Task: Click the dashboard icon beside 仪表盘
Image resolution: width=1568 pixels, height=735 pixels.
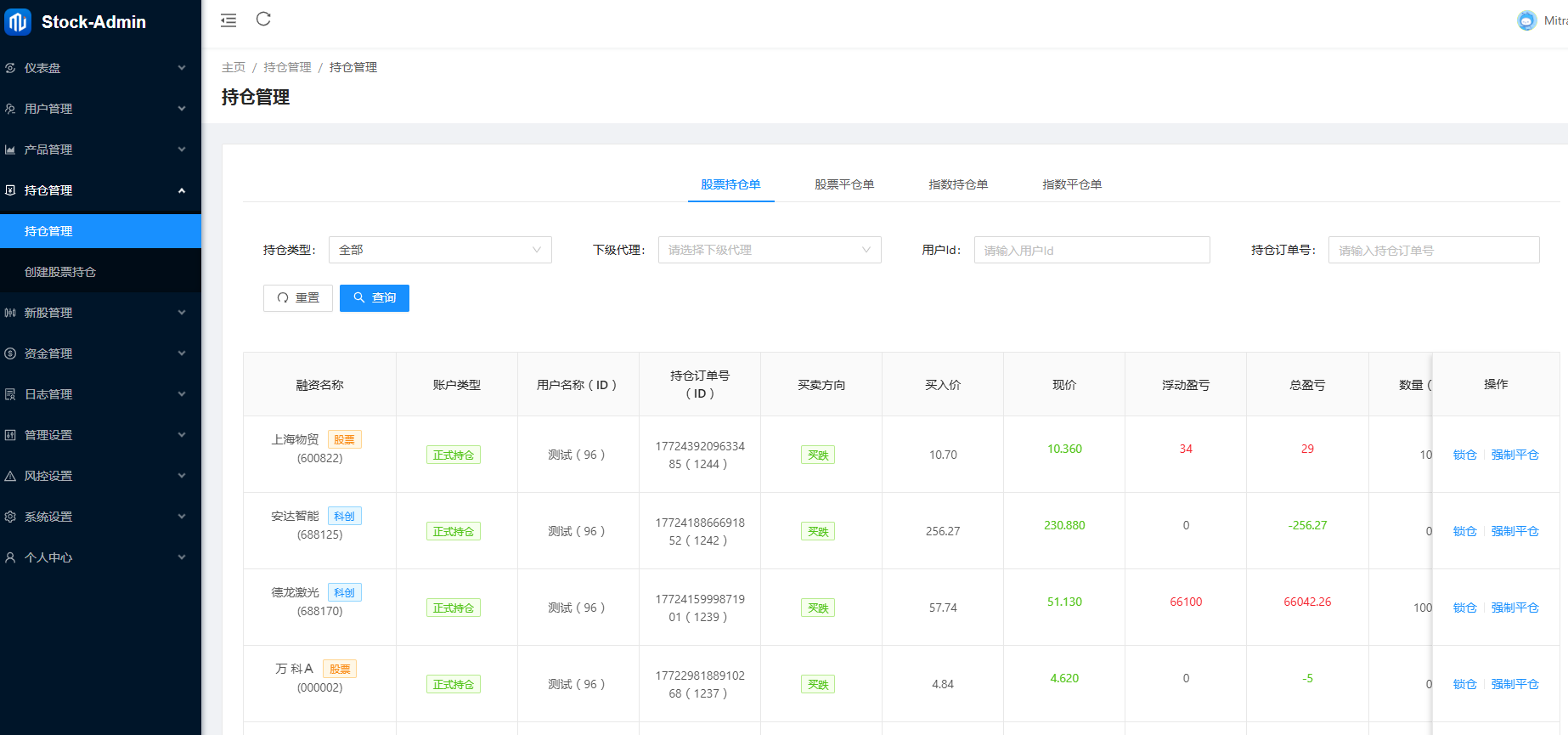Action: click(x=10, y=68)
